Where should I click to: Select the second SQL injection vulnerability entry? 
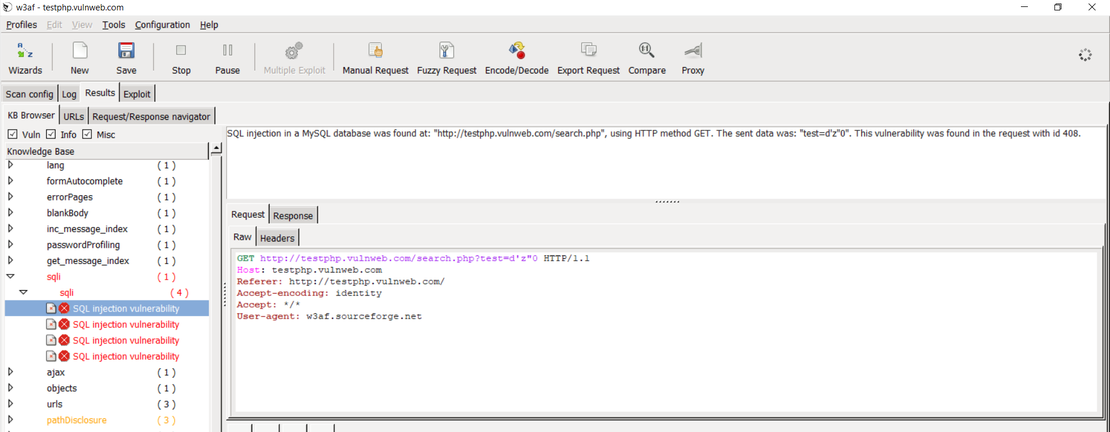coord(125,325)
